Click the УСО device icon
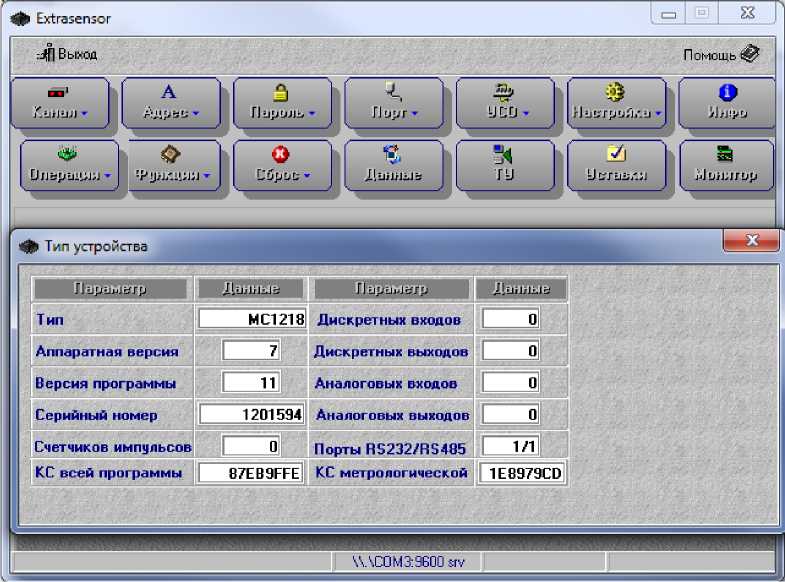The height and width of the screenshot is (582, 785). point(503,92)
